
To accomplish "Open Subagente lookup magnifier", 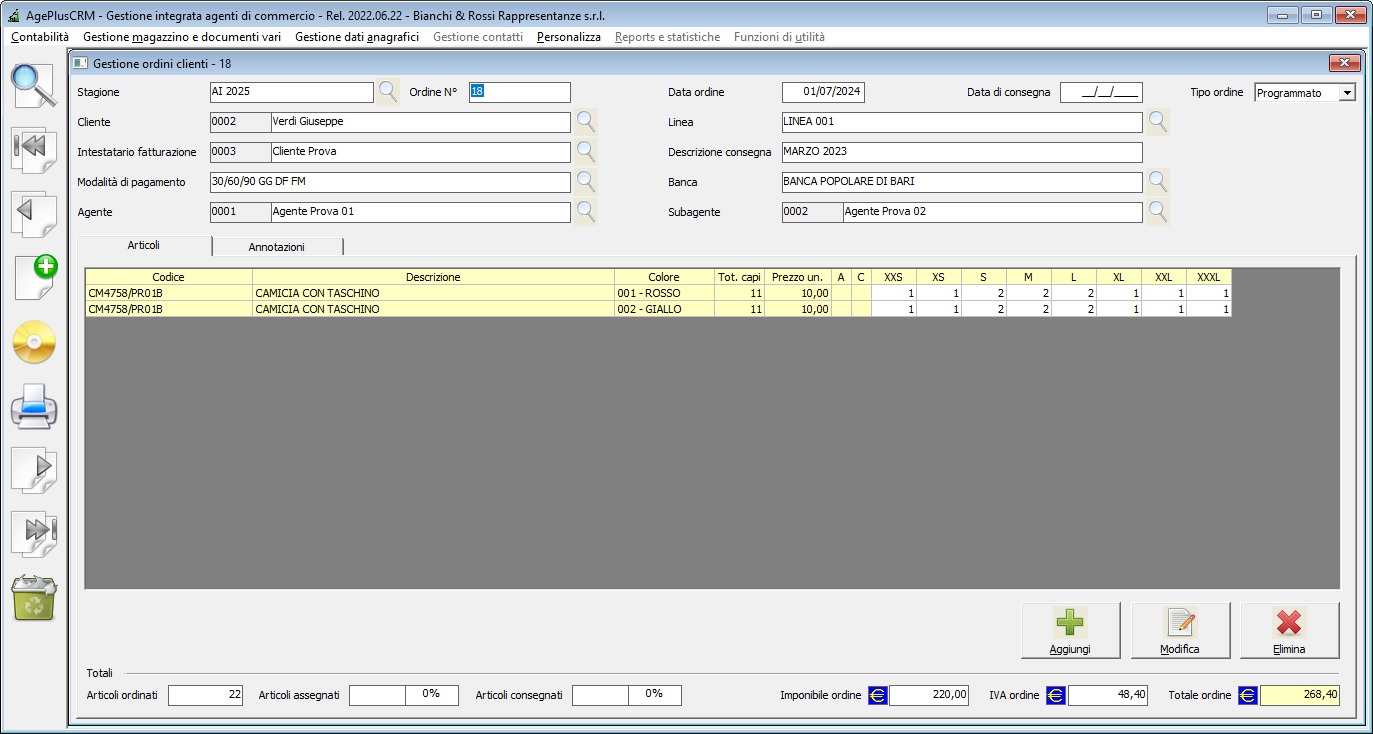I will 1158,212.
